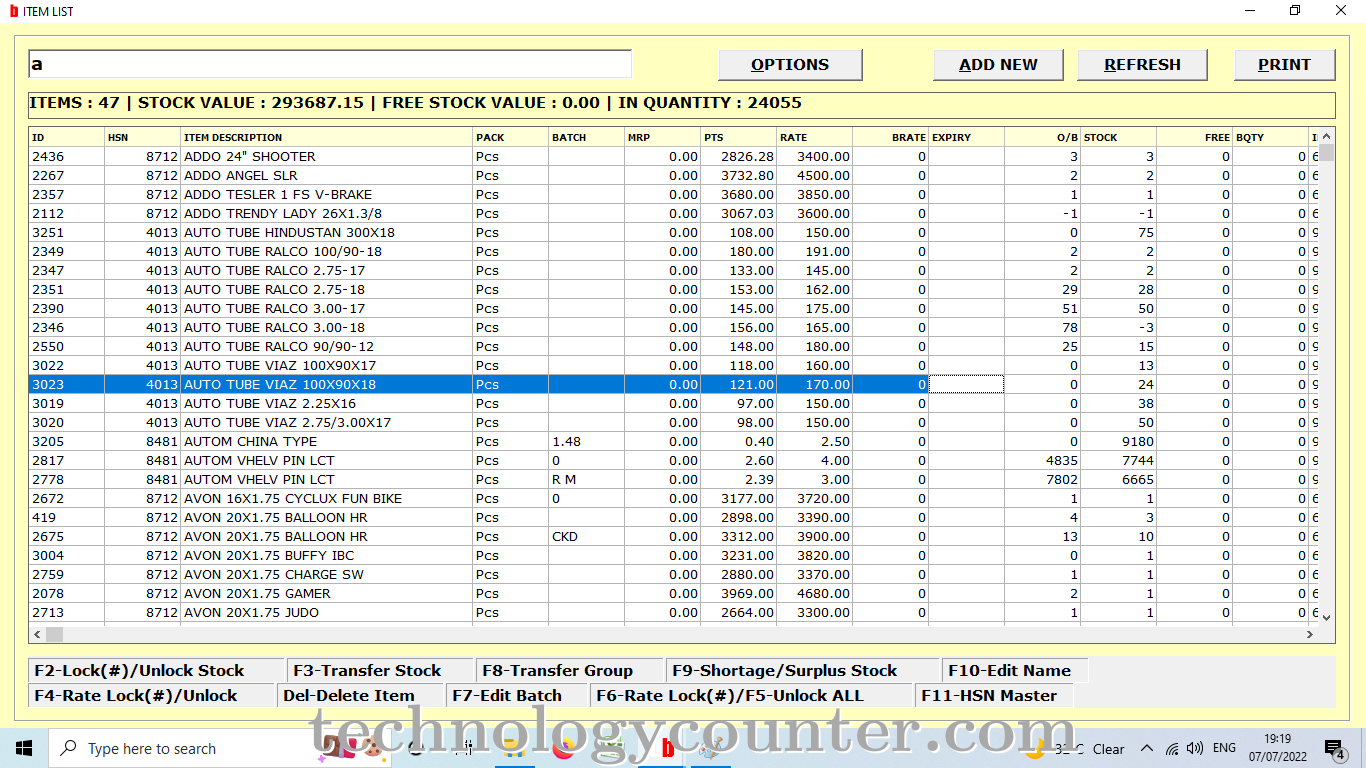Select AVON 20X1.75 JUDO item
1366x768 pixels.
[x=673, y=612]
